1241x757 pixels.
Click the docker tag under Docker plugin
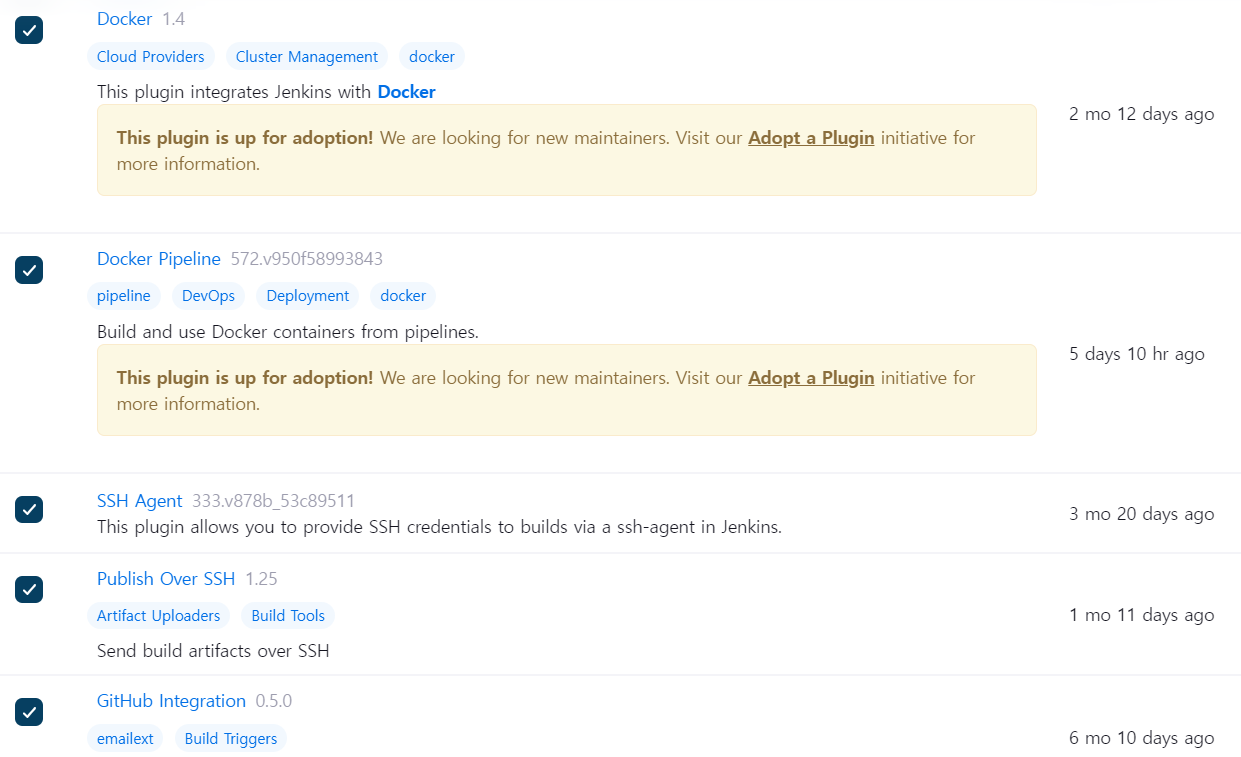(x=432, y=57)
